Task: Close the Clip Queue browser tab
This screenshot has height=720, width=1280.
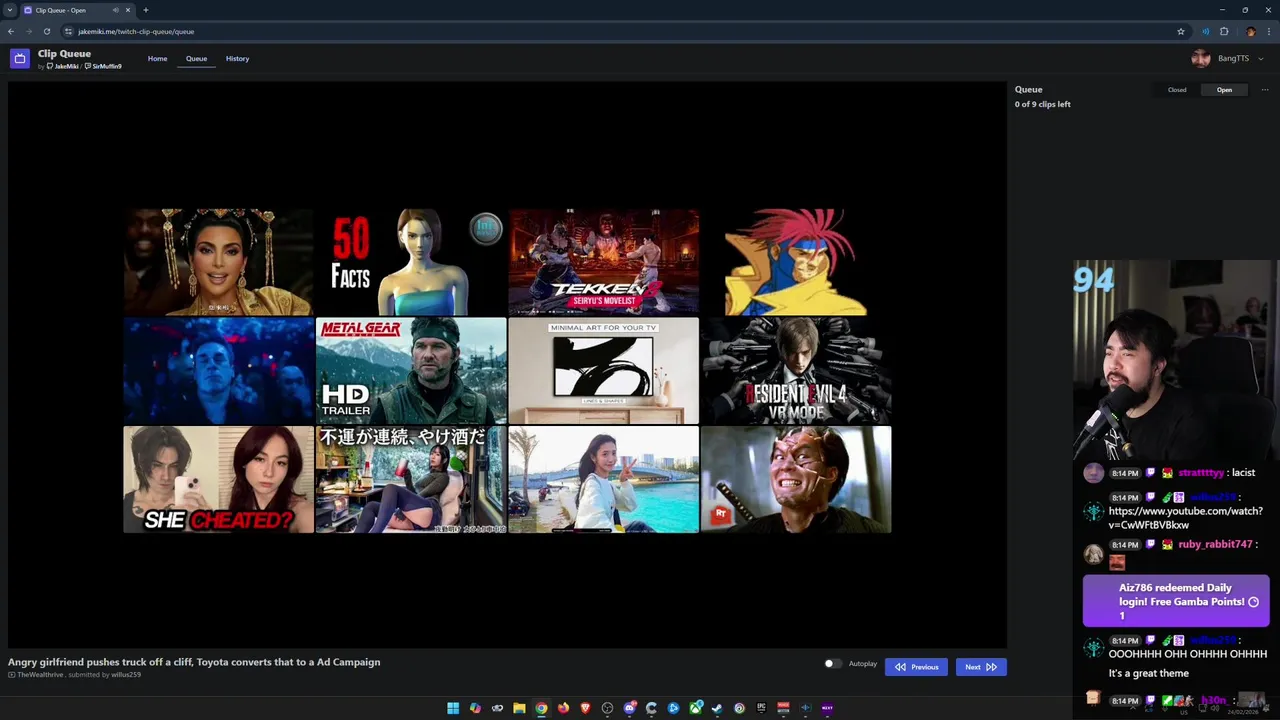Action: [x=128, y=10]
